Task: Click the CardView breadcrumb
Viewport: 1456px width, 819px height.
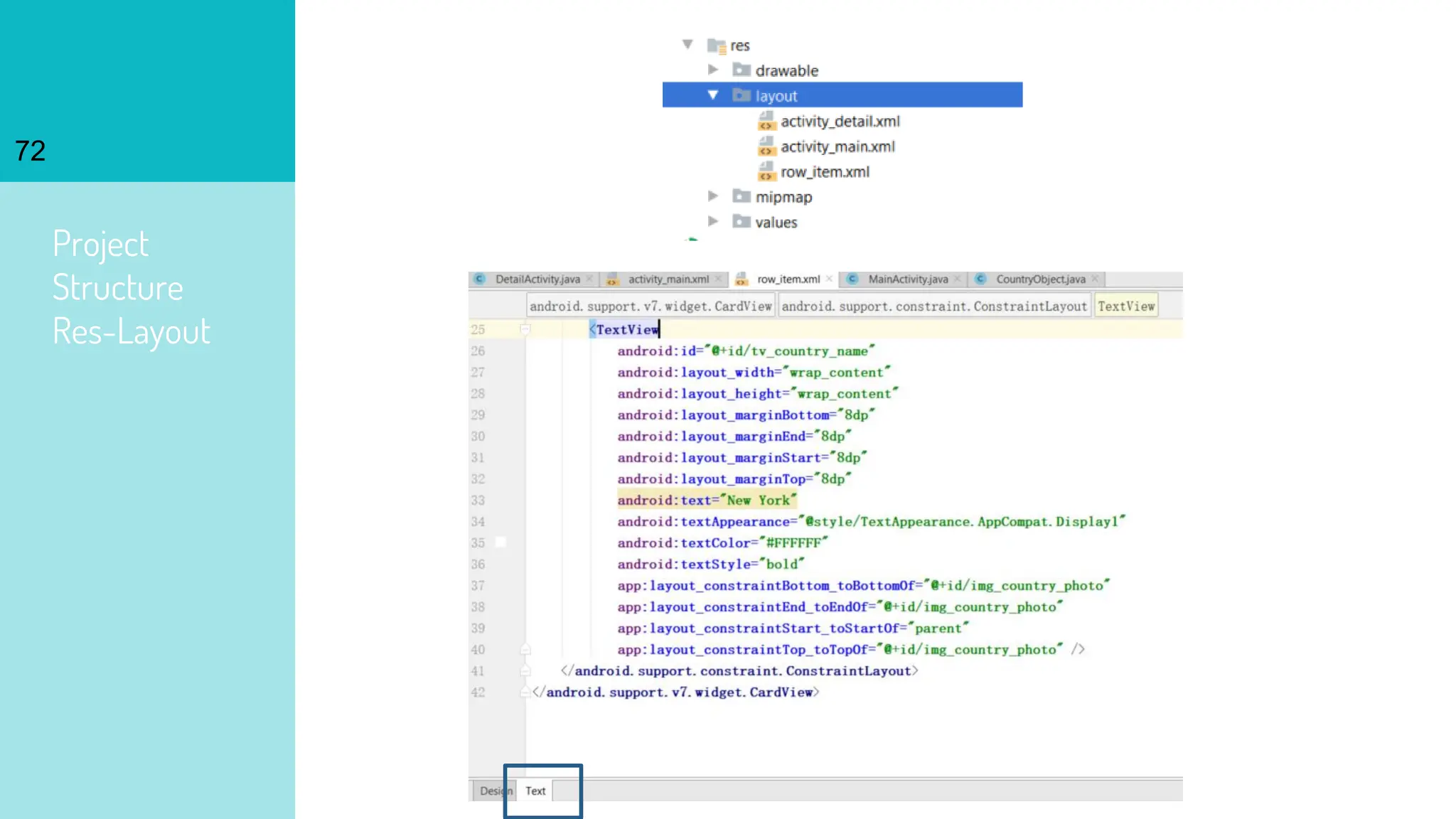Action: click(651, 306)
